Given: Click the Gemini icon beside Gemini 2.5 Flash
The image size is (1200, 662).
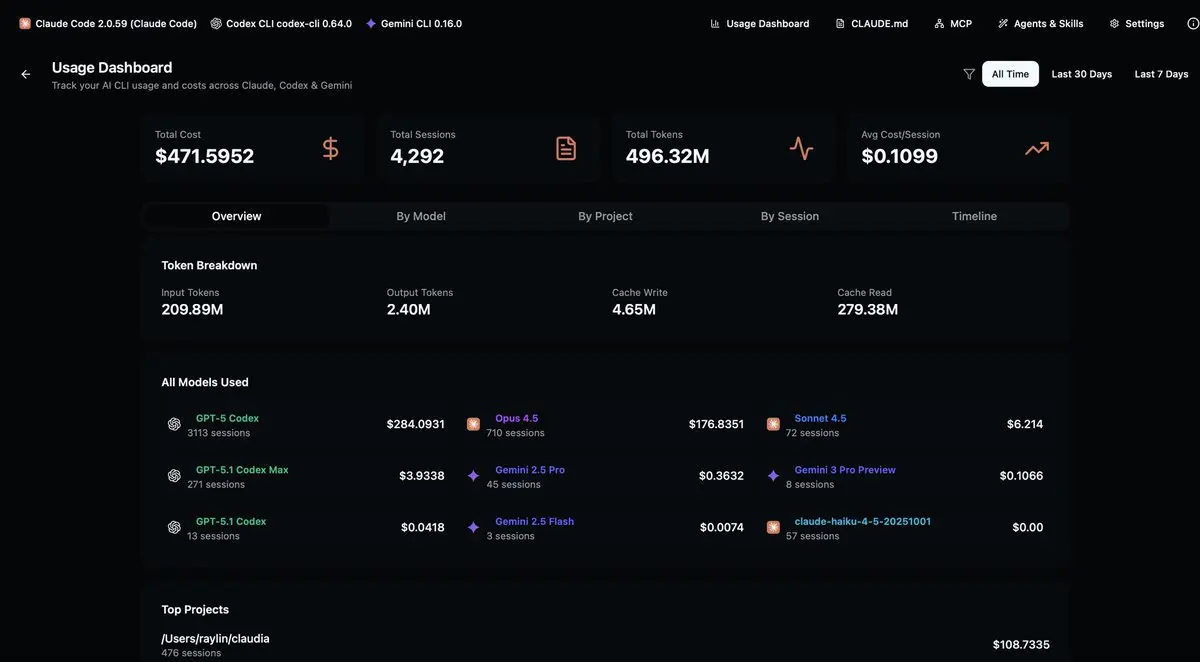Looking at the screenshot, I should [x=473, y=527].
